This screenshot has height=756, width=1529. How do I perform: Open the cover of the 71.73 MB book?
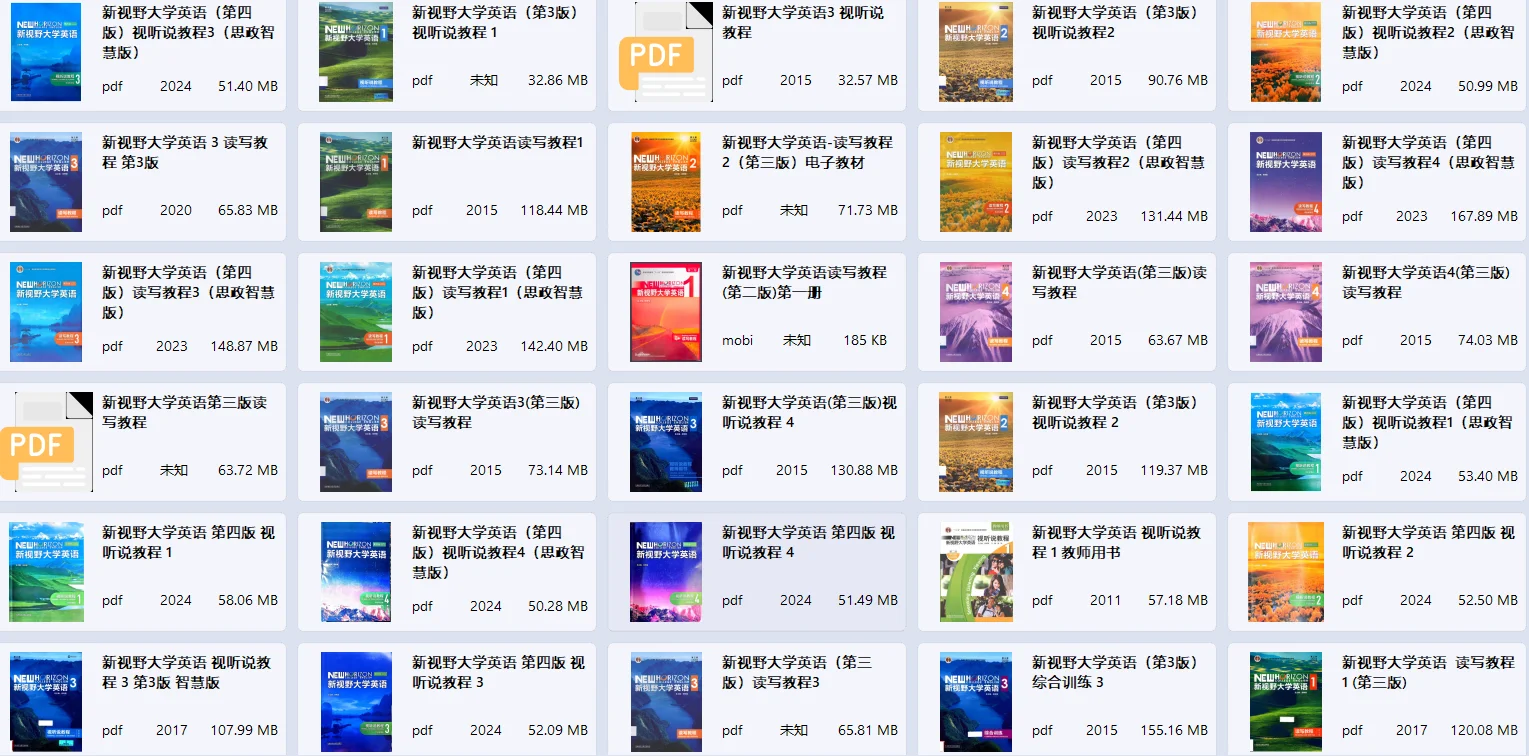coord(666,182)
